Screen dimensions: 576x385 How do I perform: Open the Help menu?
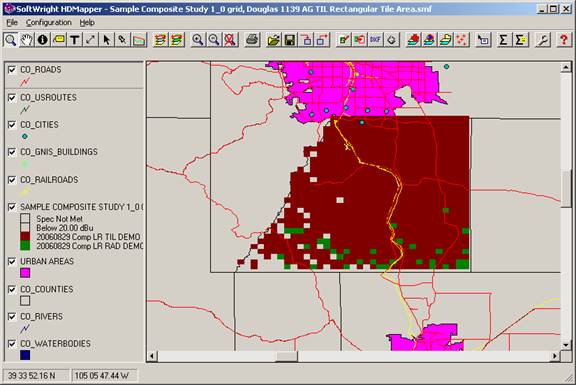pos(87,23)
